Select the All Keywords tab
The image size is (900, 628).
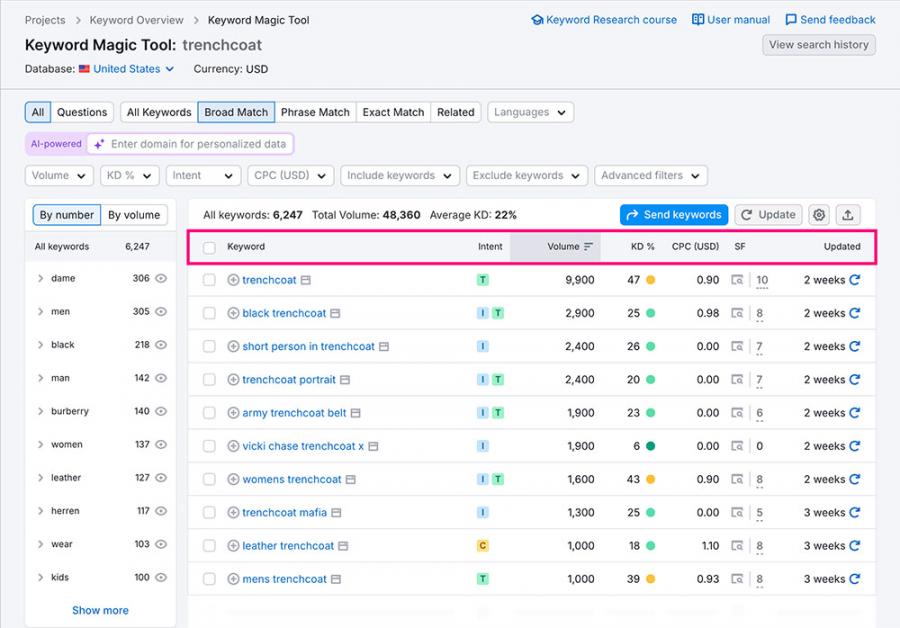click(x=159, y=113)
